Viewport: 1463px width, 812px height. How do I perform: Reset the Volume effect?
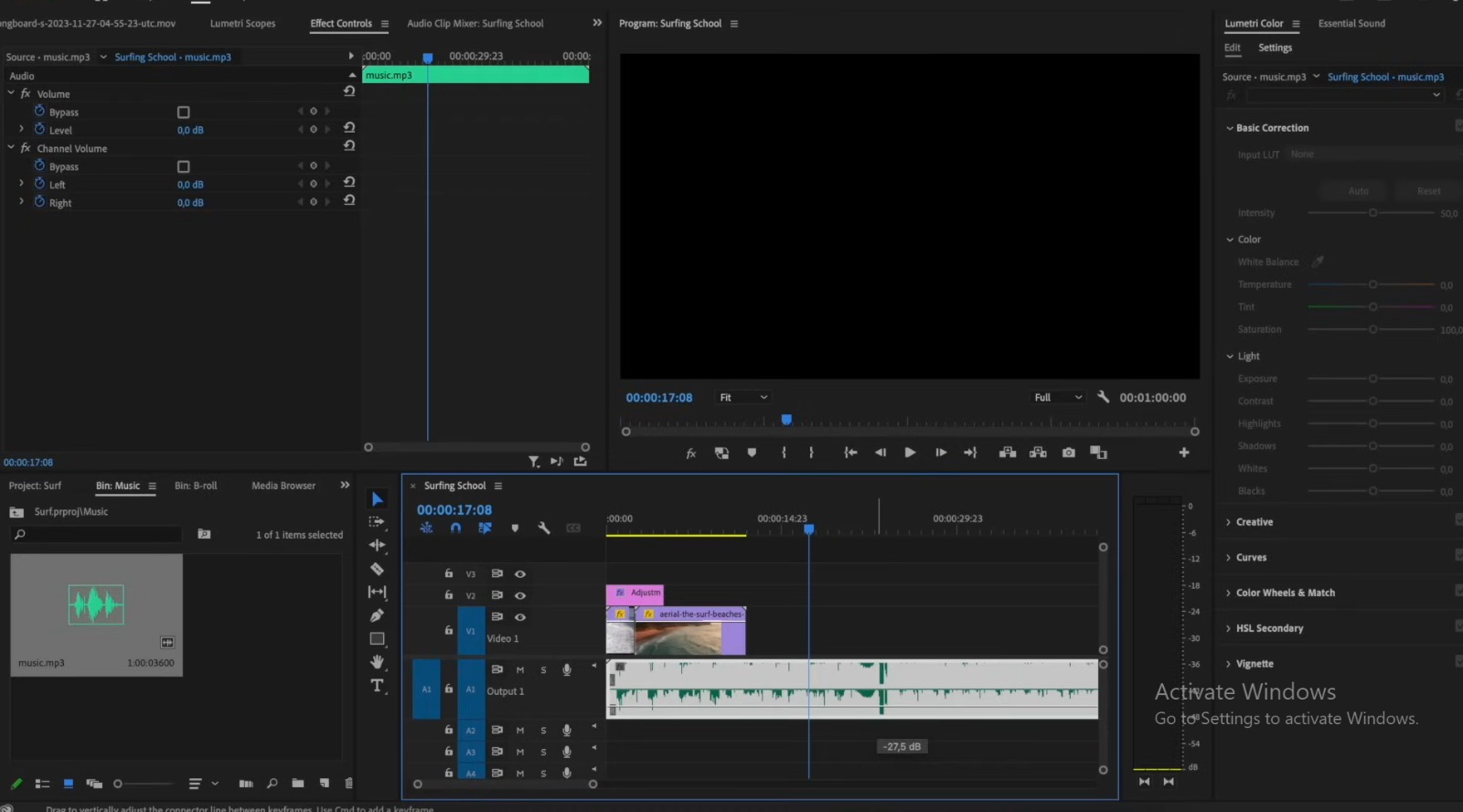pyautogui.click(x=348, y=91)
